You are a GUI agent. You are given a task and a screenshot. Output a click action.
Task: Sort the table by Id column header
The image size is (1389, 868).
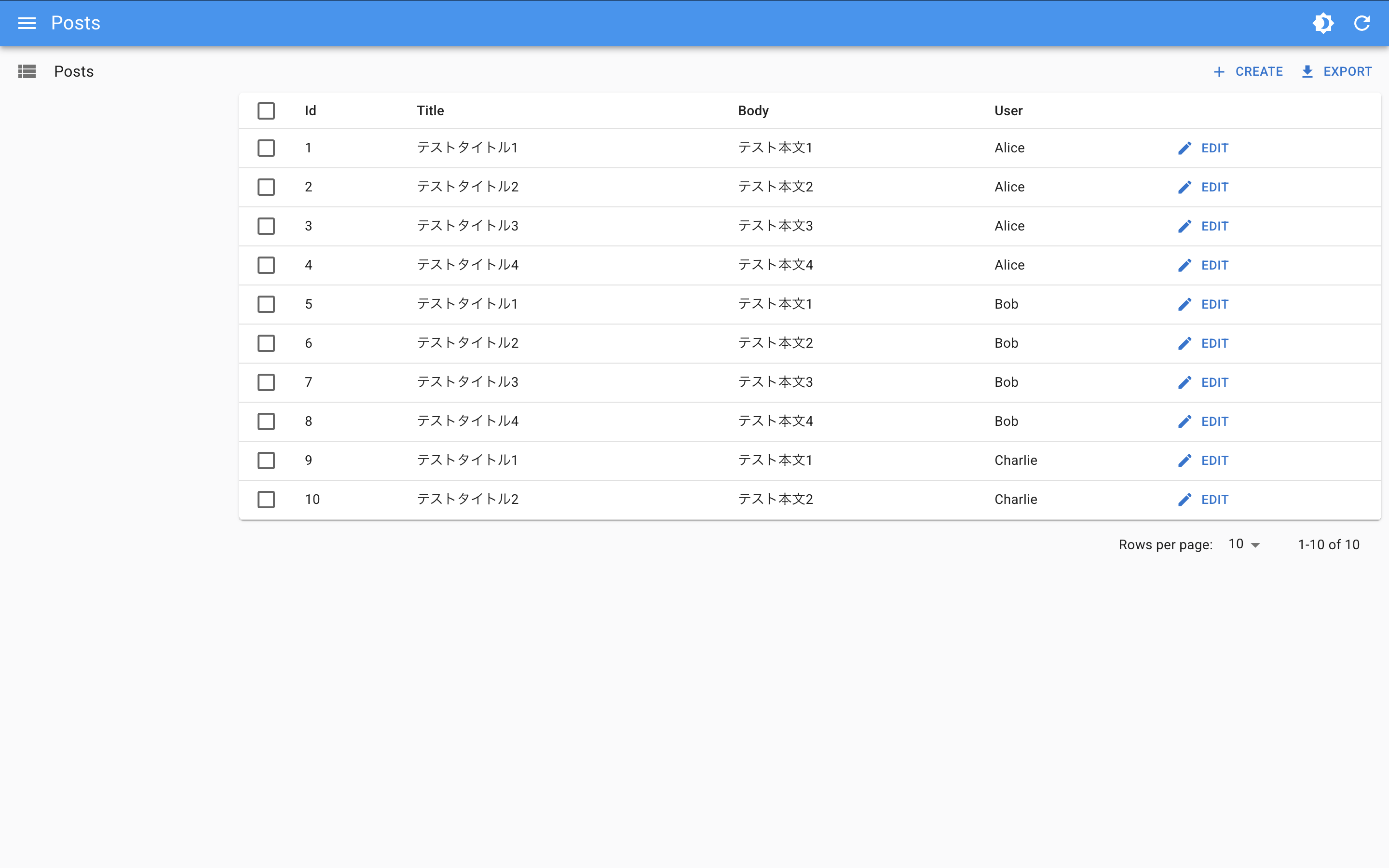(310, 111)
